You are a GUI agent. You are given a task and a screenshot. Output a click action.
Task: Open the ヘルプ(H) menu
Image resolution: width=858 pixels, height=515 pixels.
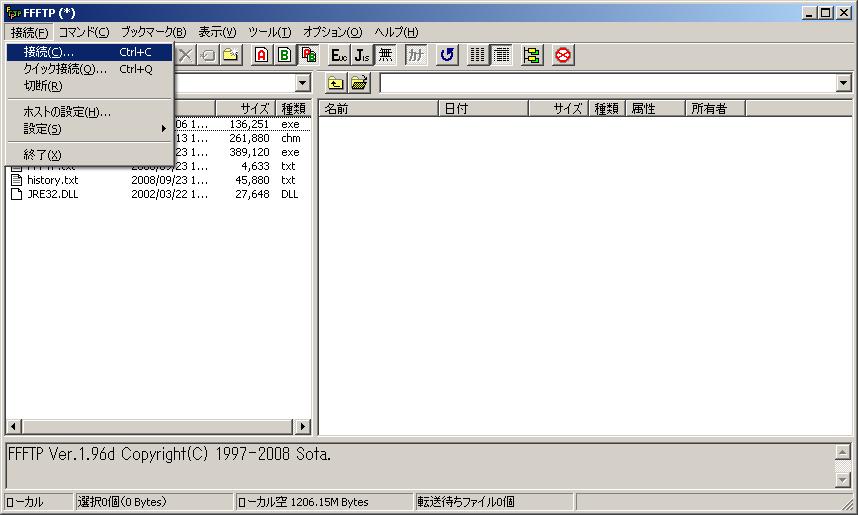tap(396, 32)
